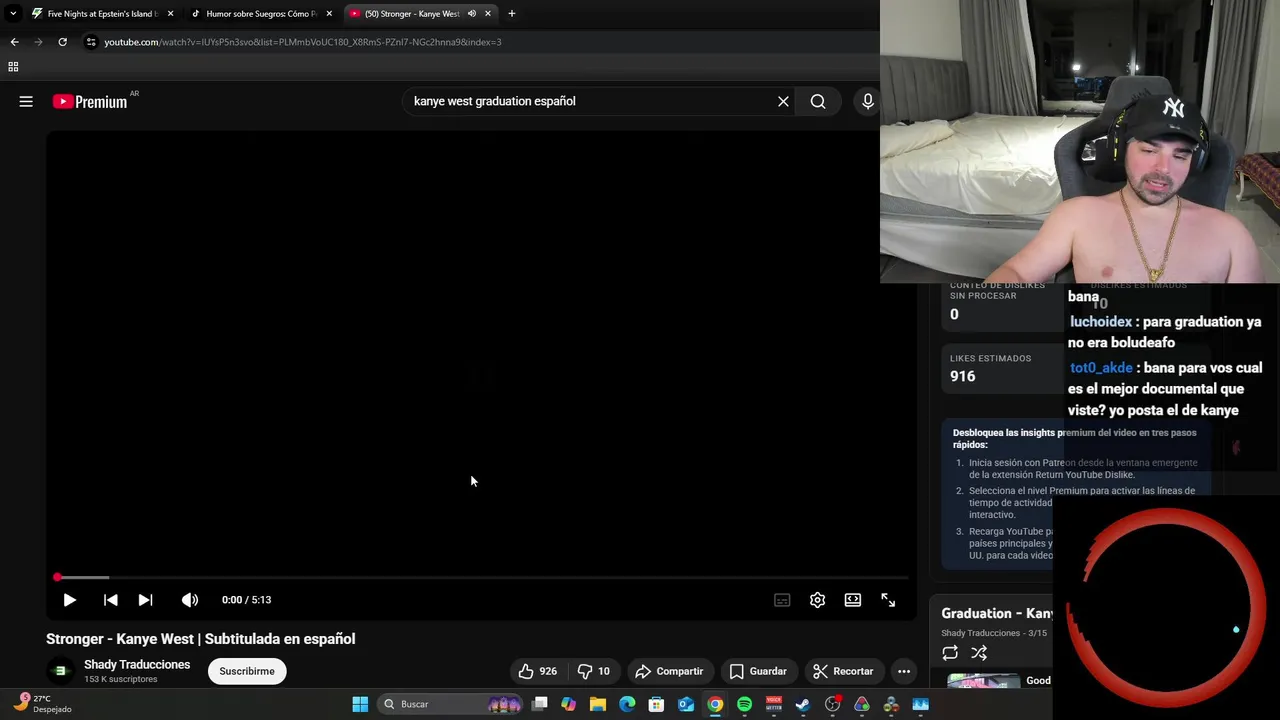Toggle playlist loop repeat
1280x720 pixels.
pos(950,653)
